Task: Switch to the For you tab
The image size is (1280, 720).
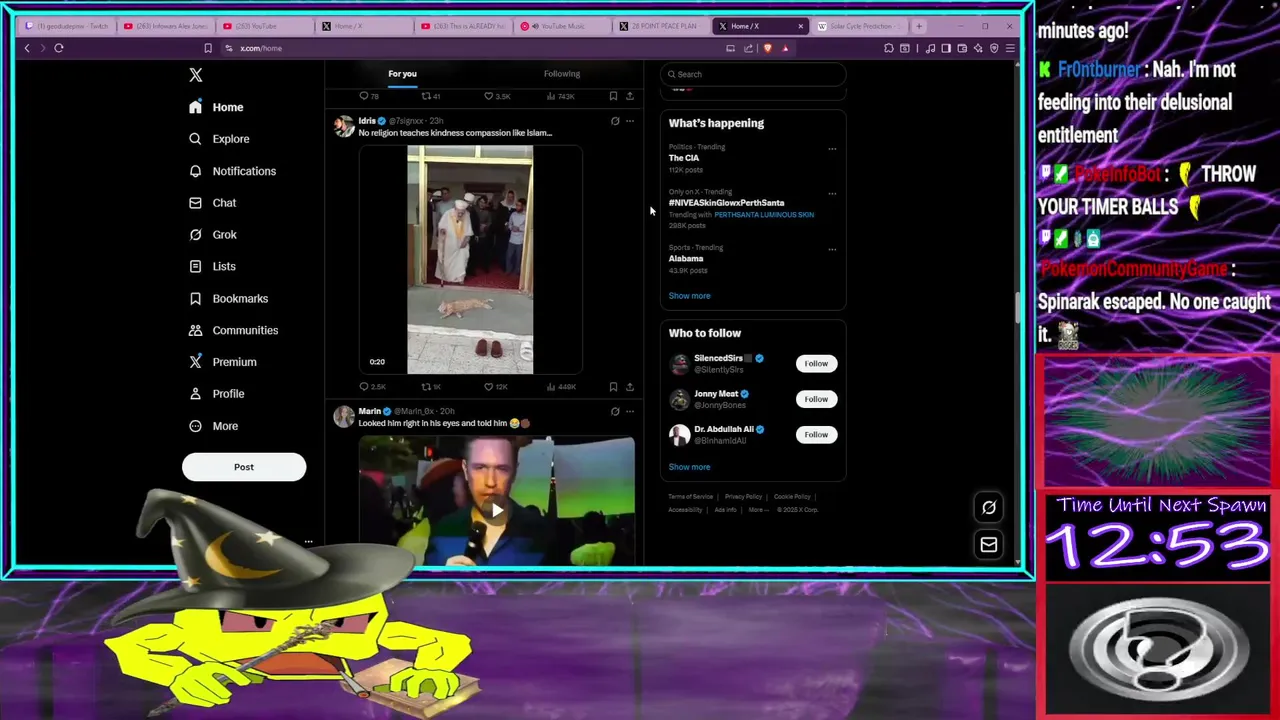Action: 402,74
